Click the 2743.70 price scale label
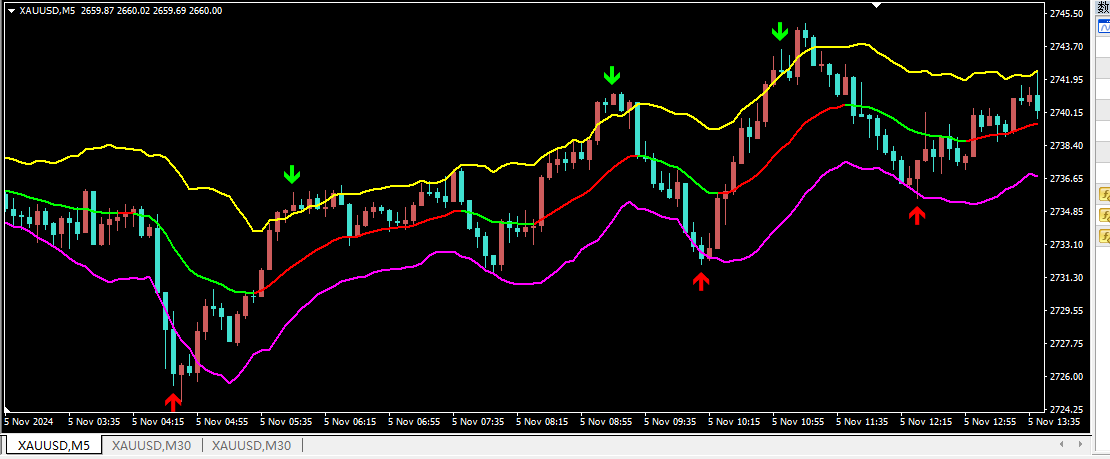 click(1068, 47)
